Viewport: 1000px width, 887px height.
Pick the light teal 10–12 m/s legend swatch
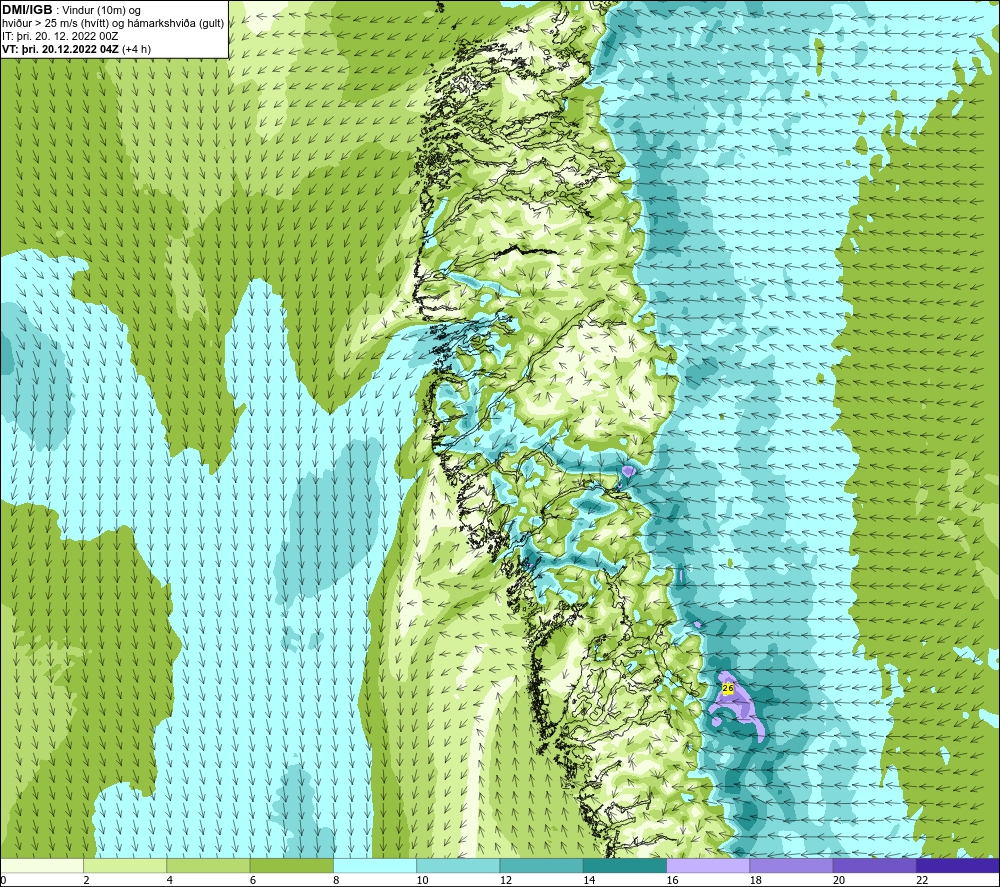point(458,865)
